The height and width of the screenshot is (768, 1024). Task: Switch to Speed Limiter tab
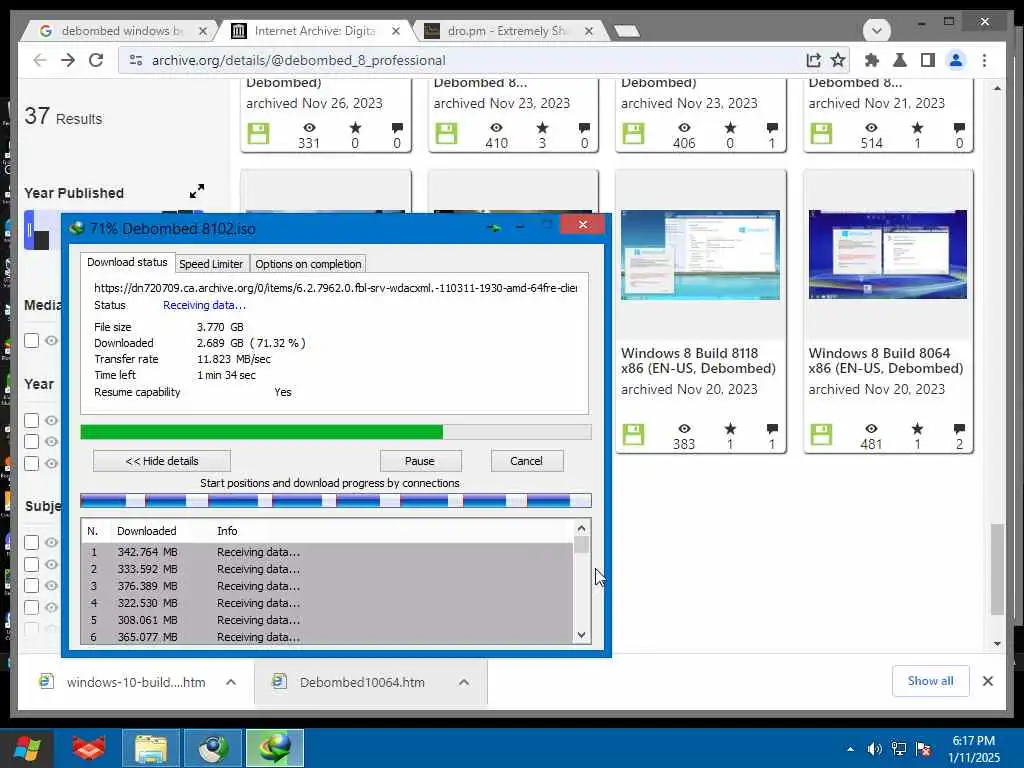pyautogui.click(x=211, y=264)
